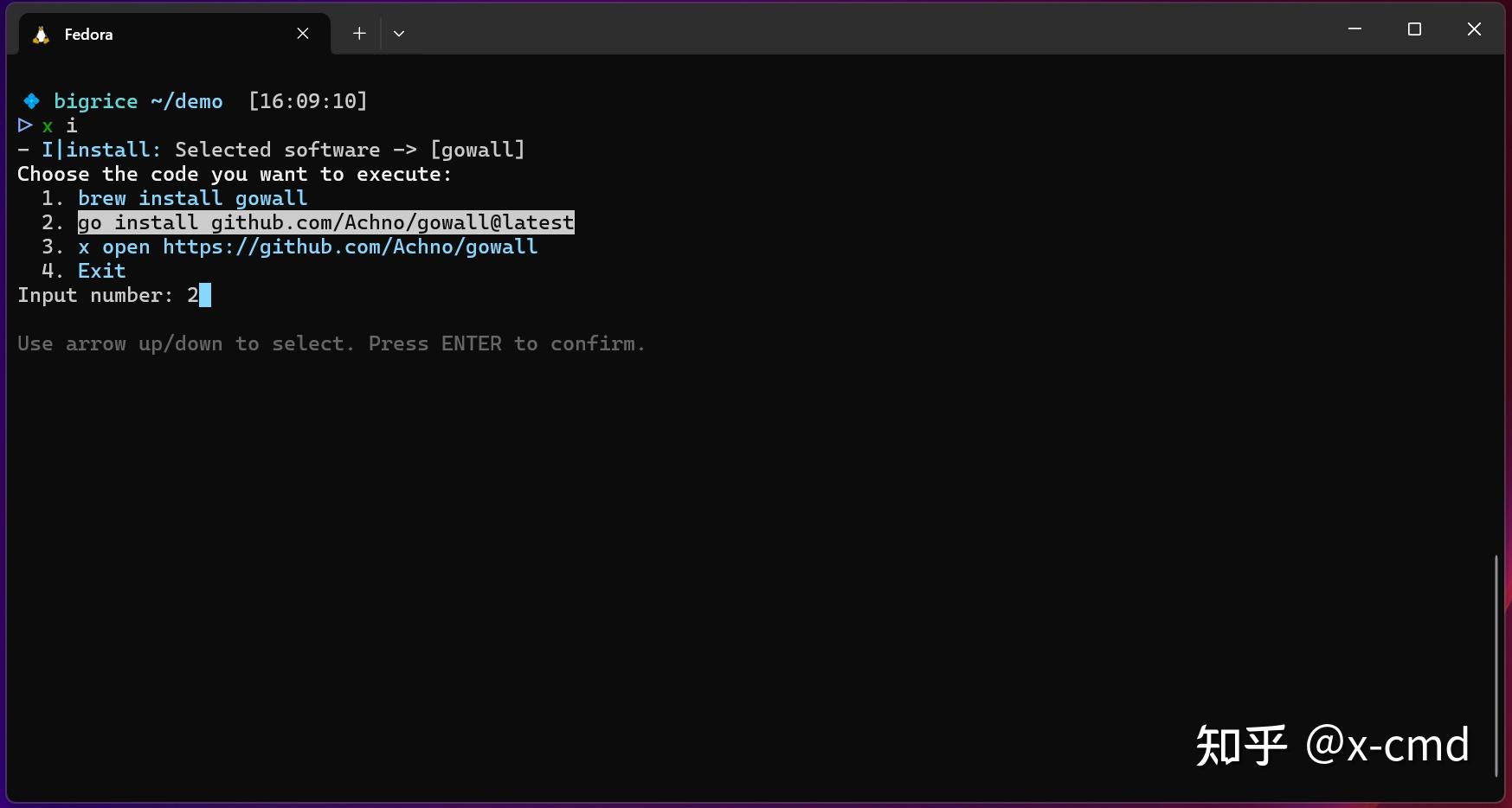Viewport: 1512px width, 808px height.
Task: Click the bigrice ~/demo prompt path
Action: (138, 101)
